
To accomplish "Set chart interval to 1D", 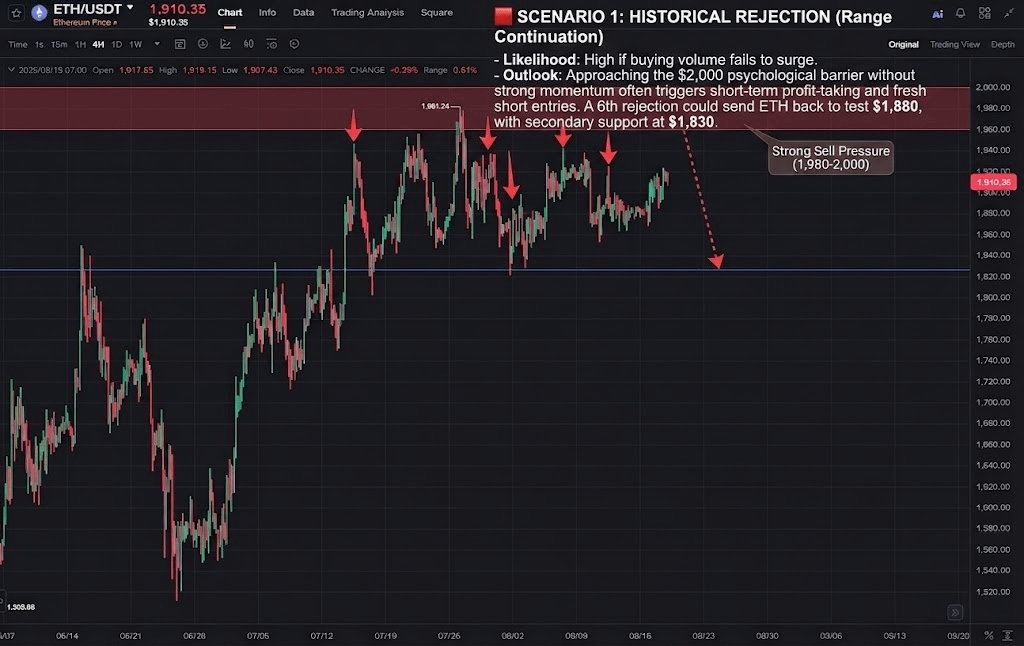I will point(116,44).
